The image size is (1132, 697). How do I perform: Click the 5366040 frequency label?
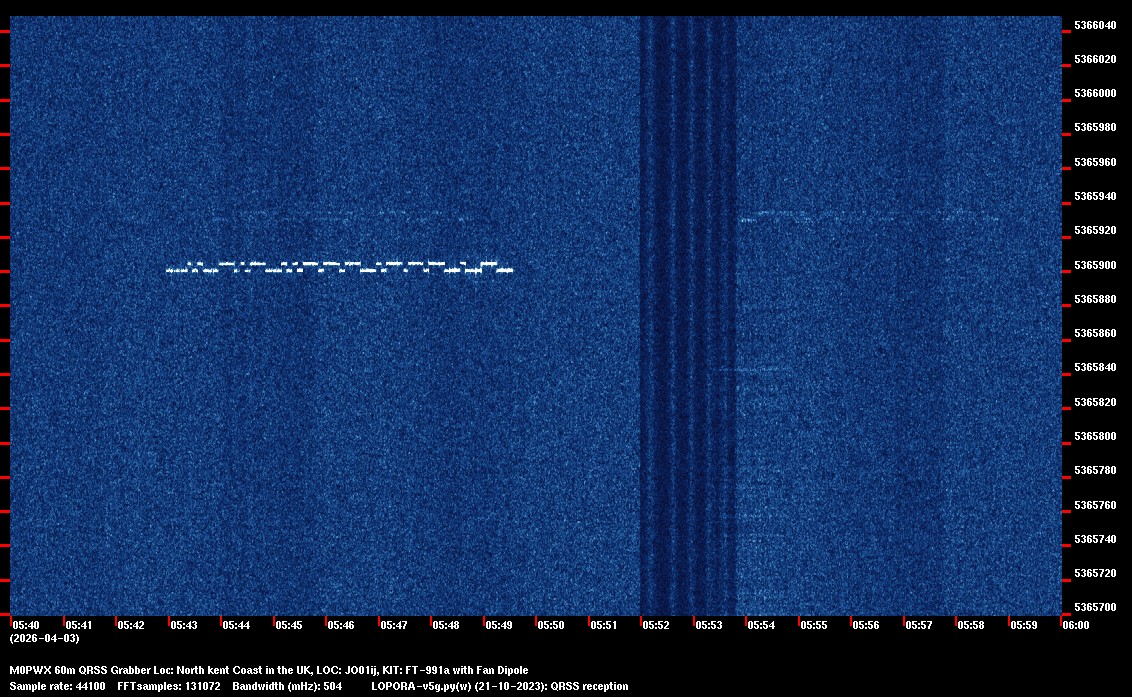[1095, 25]
